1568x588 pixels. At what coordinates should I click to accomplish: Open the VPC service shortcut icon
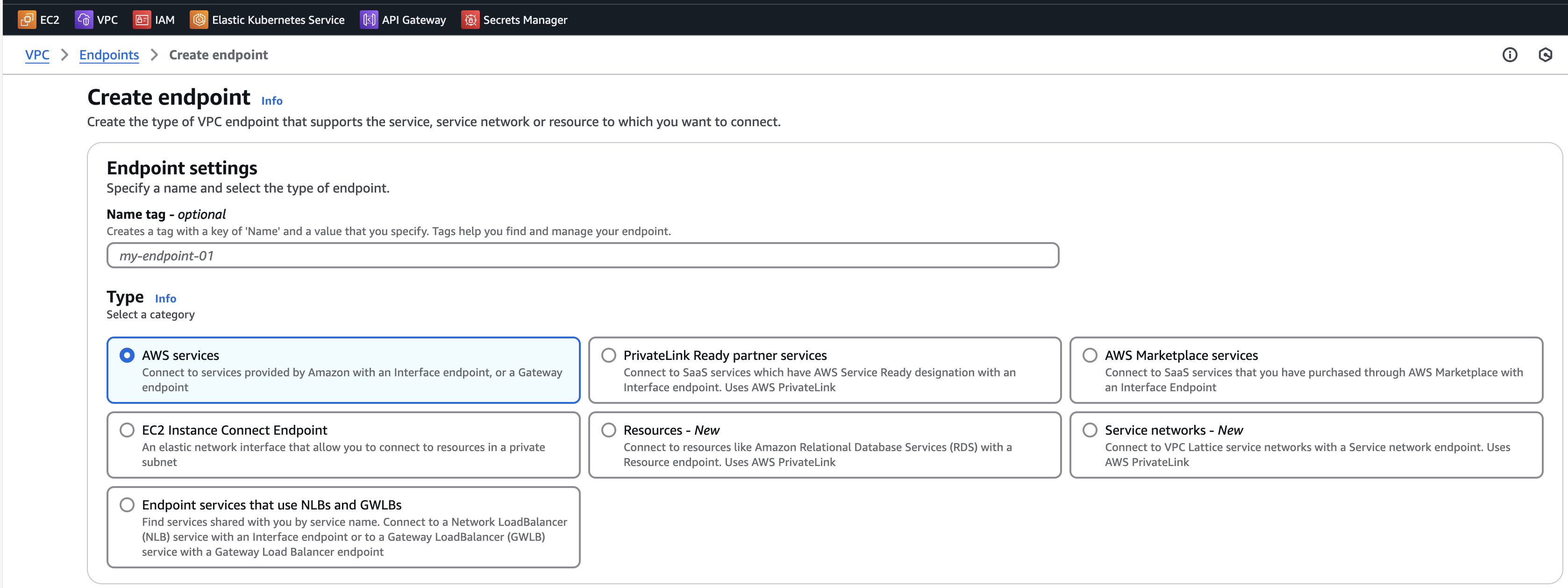point(83,20)
